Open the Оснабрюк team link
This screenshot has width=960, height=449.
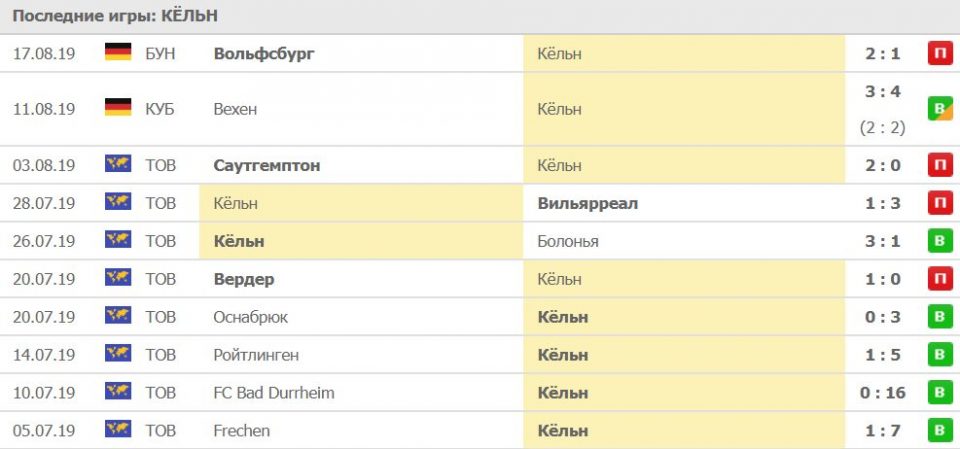click(x=251, y=317)
